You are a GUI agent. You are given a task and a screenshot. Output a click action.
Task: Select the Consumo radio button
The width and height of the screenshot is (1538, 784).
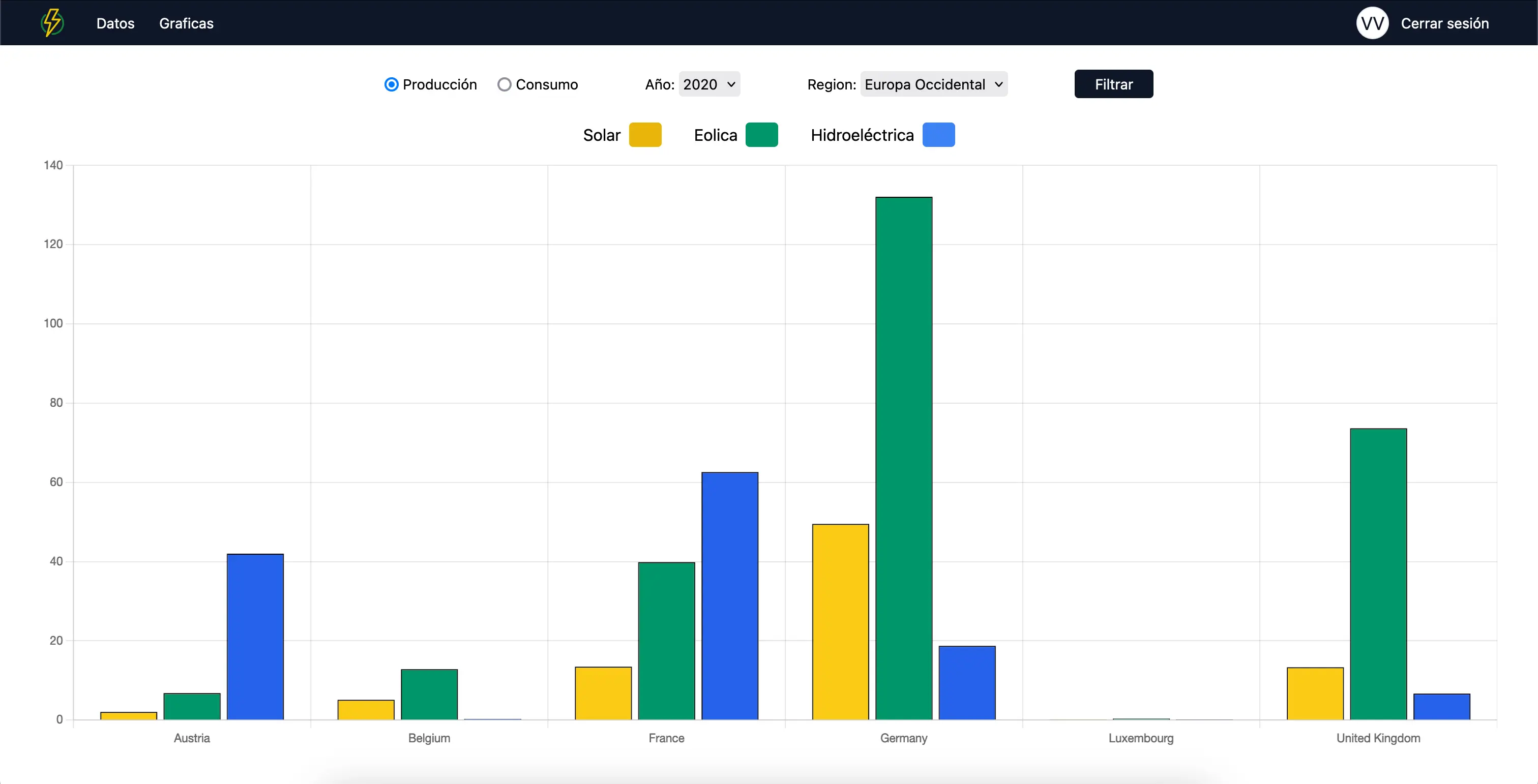pos(504,85)
